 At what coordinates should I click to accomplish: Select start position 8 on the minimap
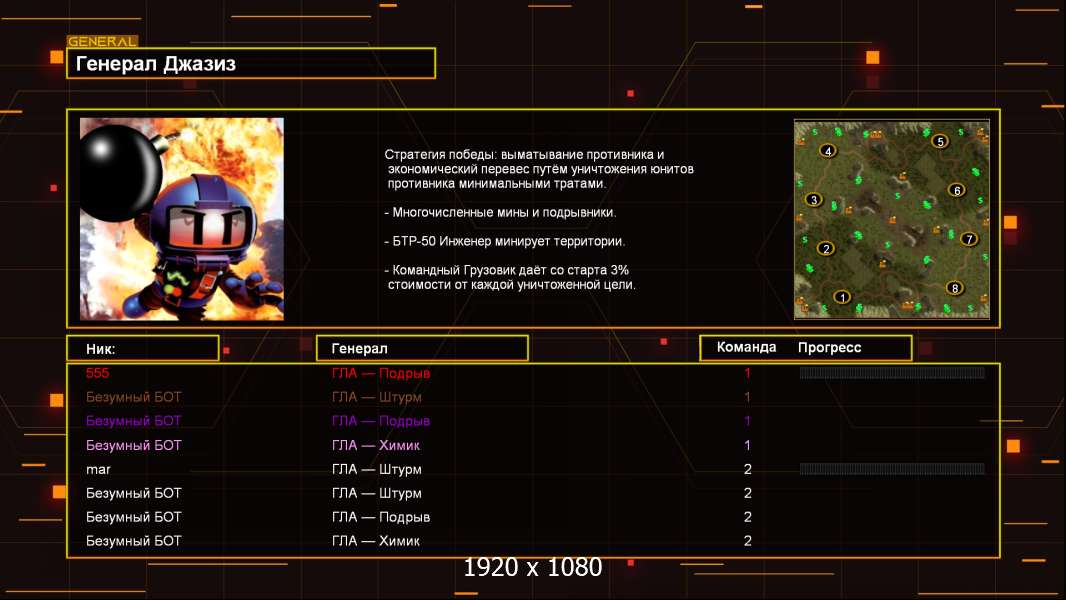click(x=955, y=288)
